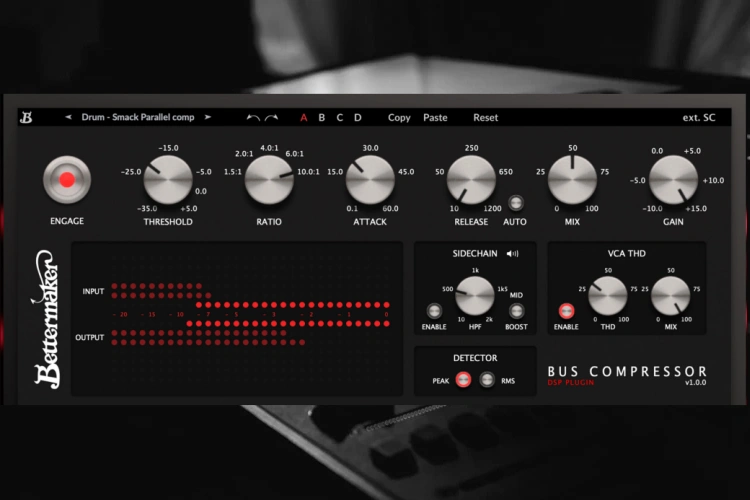Click the VCA THD MIX knob
The image size is (750, 500).
671,296
